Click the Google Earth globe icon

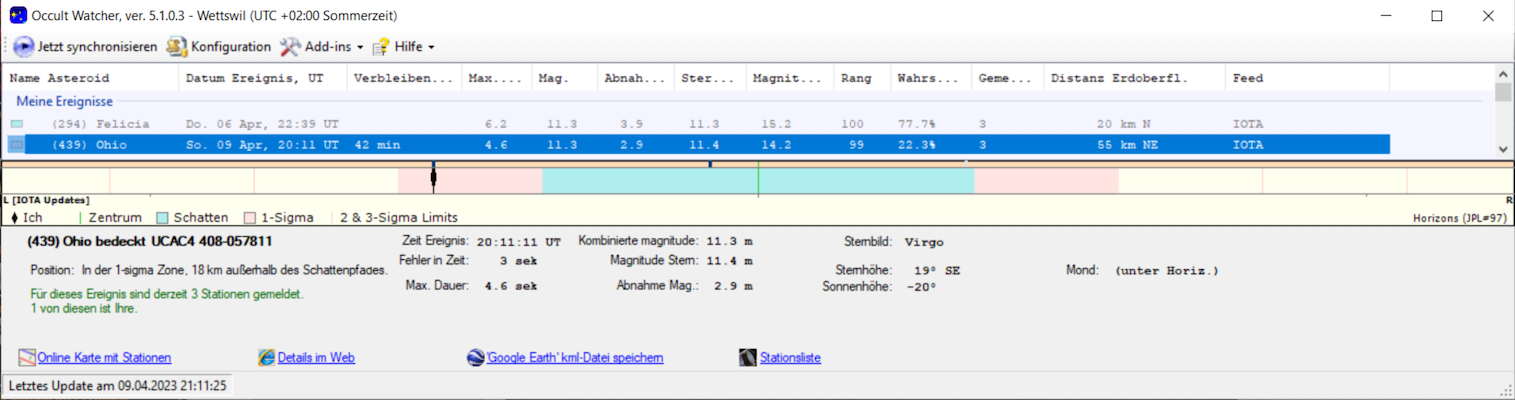point(476,358)
